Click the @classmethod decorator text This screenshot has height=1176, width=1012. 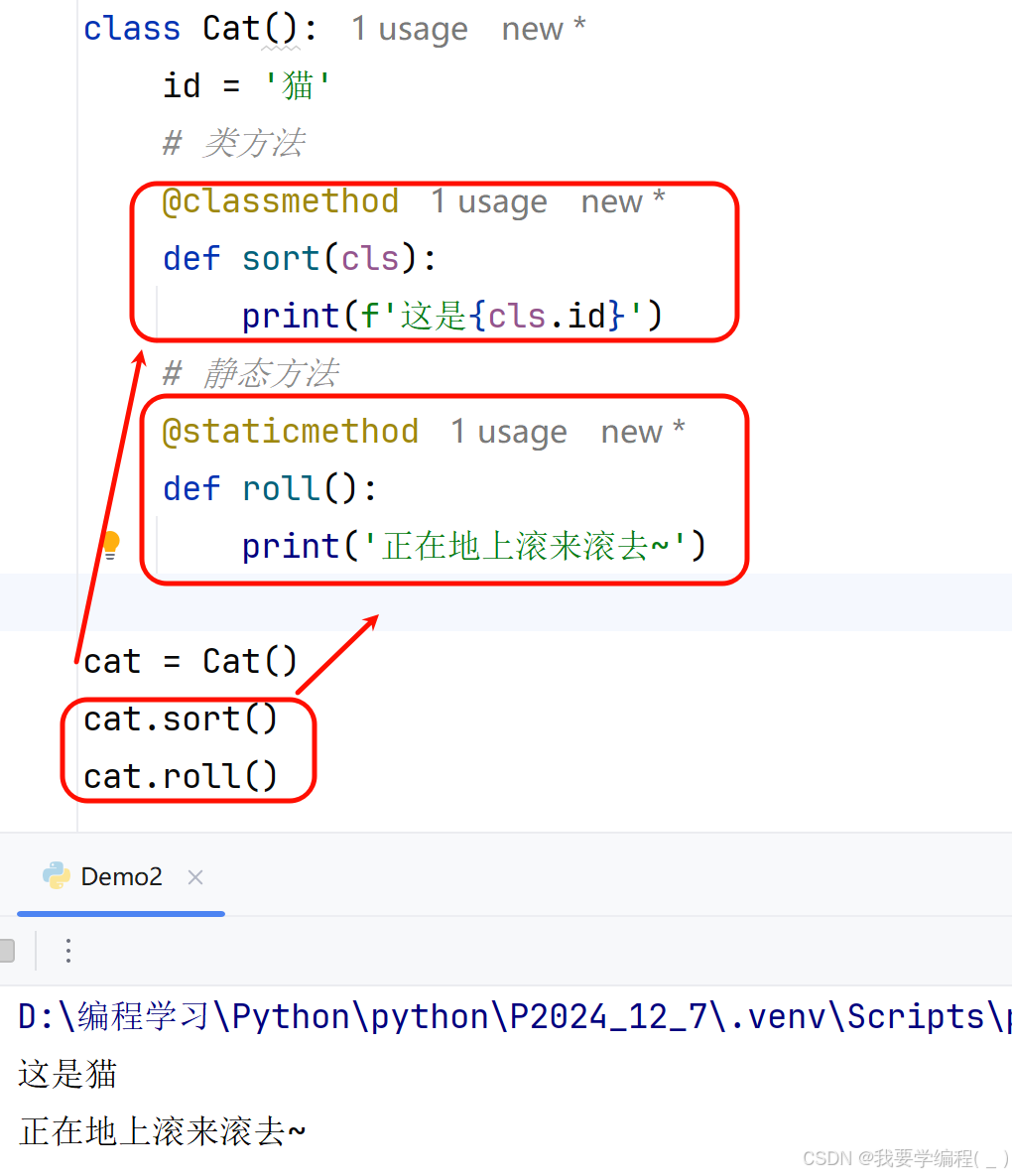coord(281,201)
